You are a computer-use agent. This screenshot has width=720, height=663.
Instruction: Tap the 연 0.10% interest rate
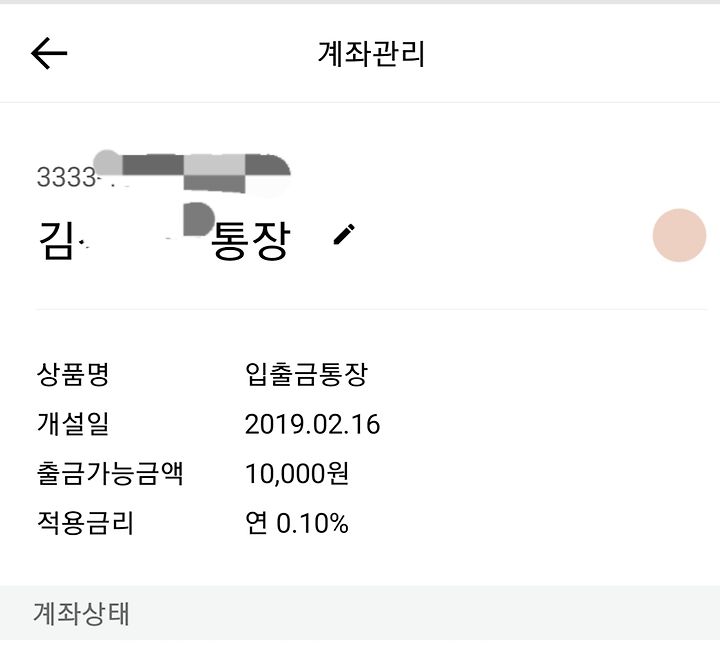(297, 523)
